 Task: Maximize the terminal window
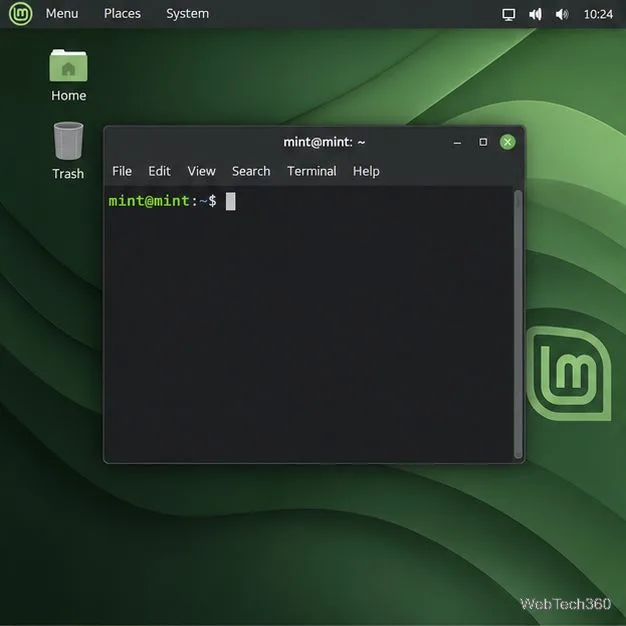coord(483,142)
